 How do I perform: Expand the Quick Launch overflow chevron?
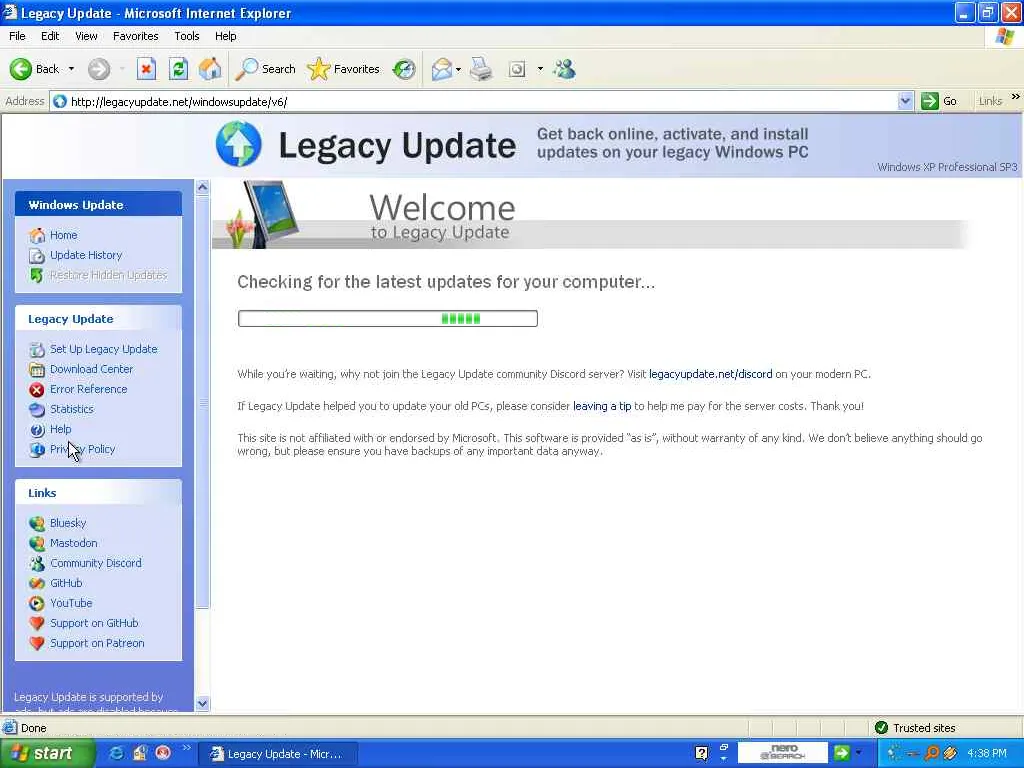tap(186, 748)
